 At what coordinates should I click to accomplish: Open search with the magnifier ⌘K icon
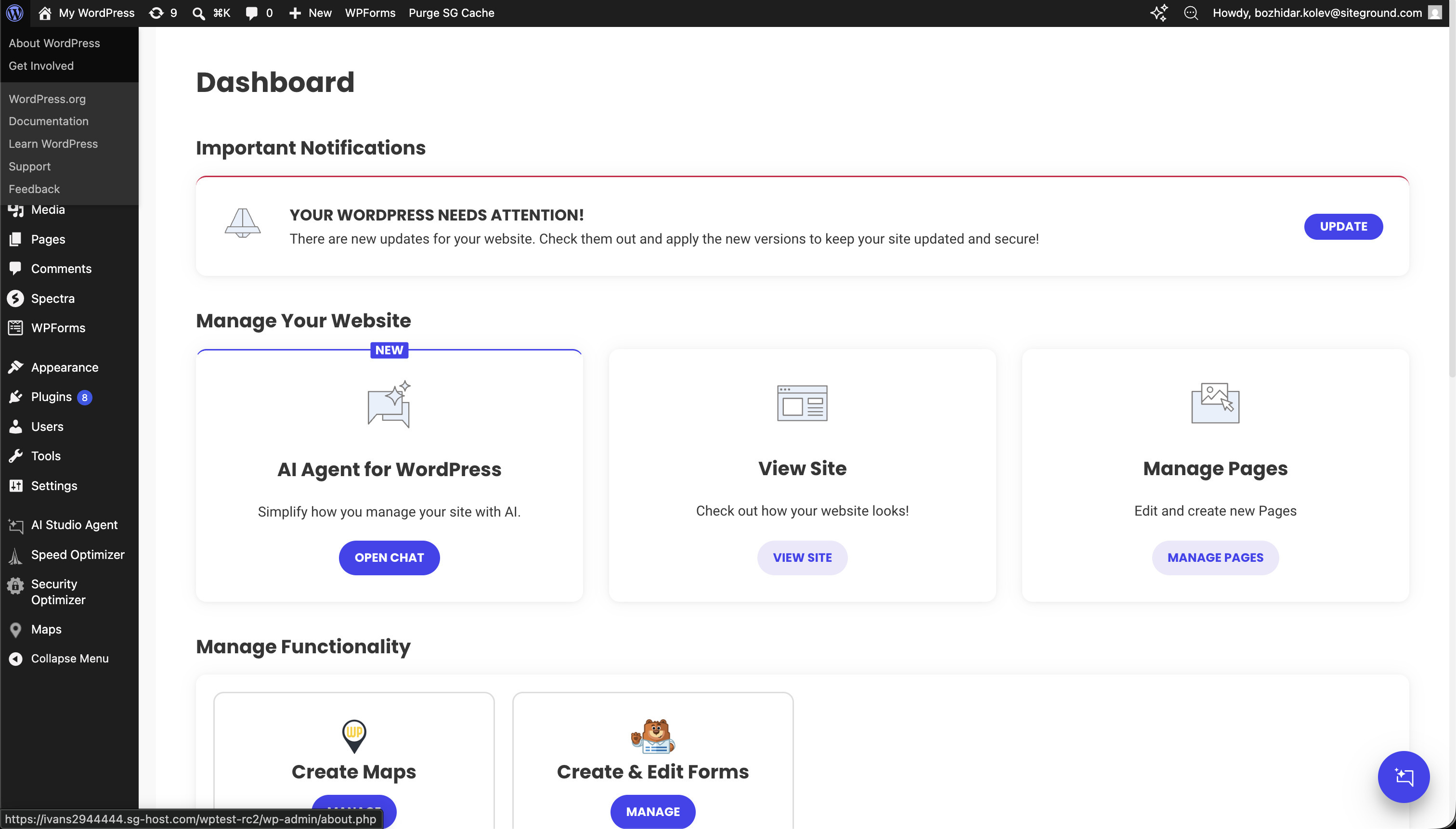coord(211,13)
